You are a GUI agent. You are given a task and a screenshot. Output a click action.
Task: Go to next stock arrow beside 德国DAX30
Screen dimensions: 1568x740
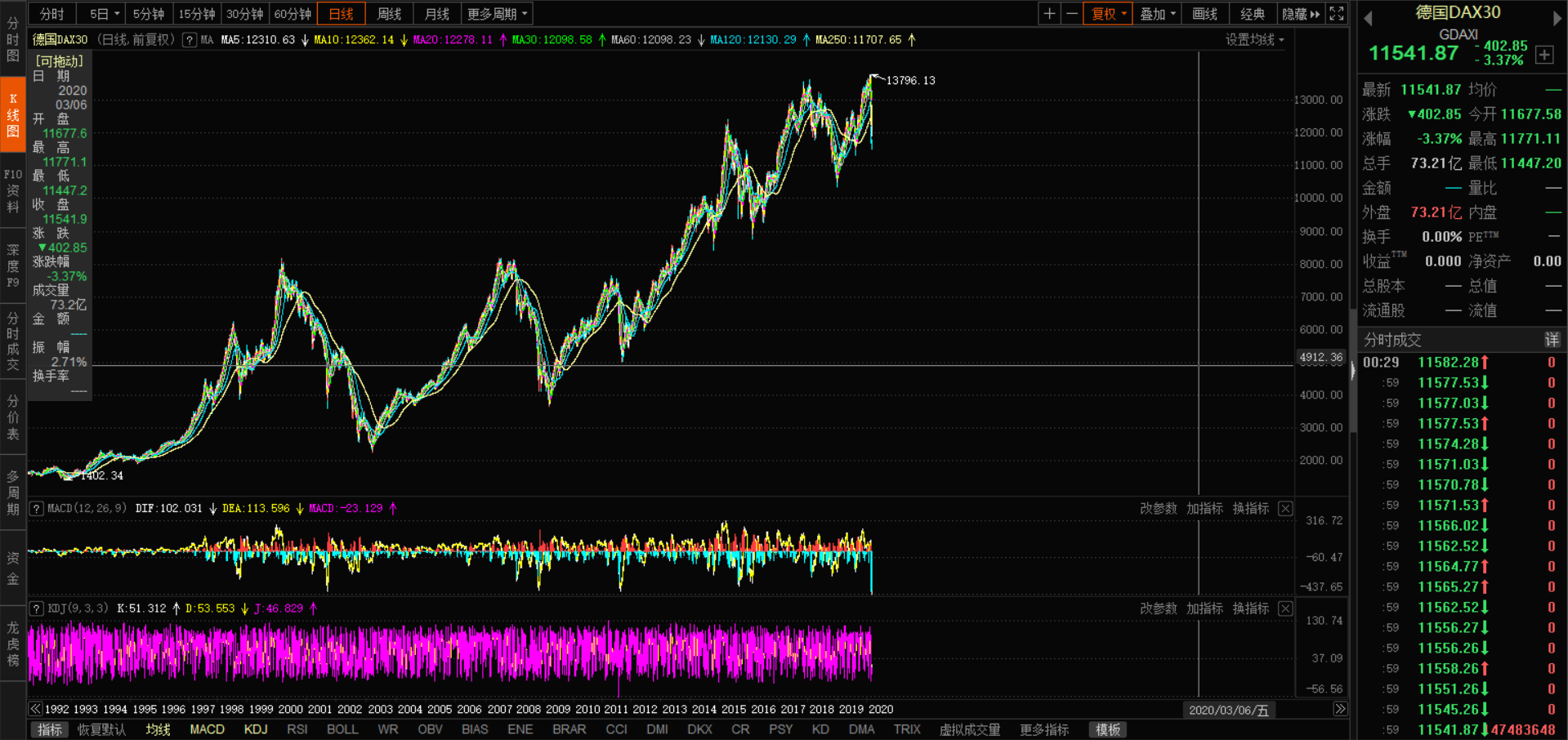pyautogui.click(x=1557, y=18)
